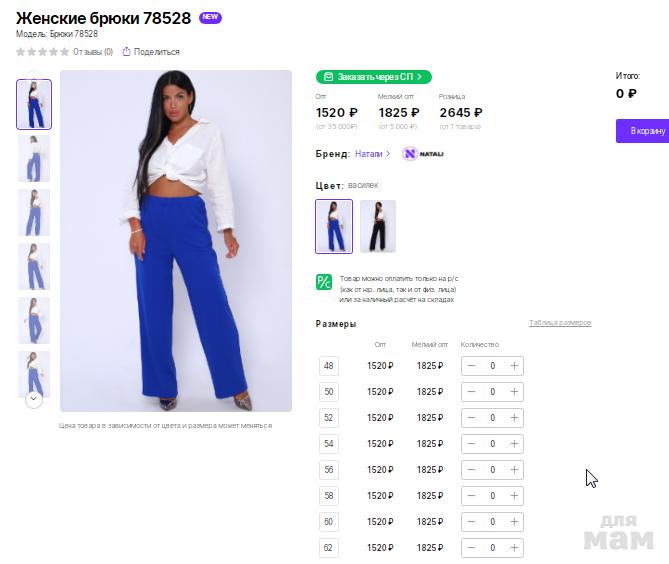Image resolution: width=669 pixels, height=564 pixels.
Task: Click the Share (Поделиться) icon
Action: 127,52
